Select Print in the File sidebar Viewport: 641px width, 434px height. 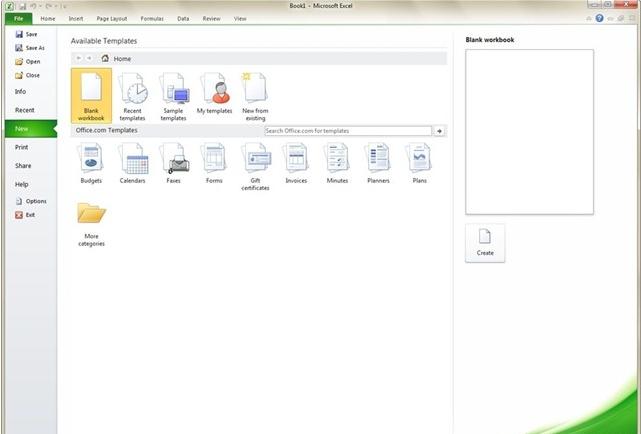(21, 147)
